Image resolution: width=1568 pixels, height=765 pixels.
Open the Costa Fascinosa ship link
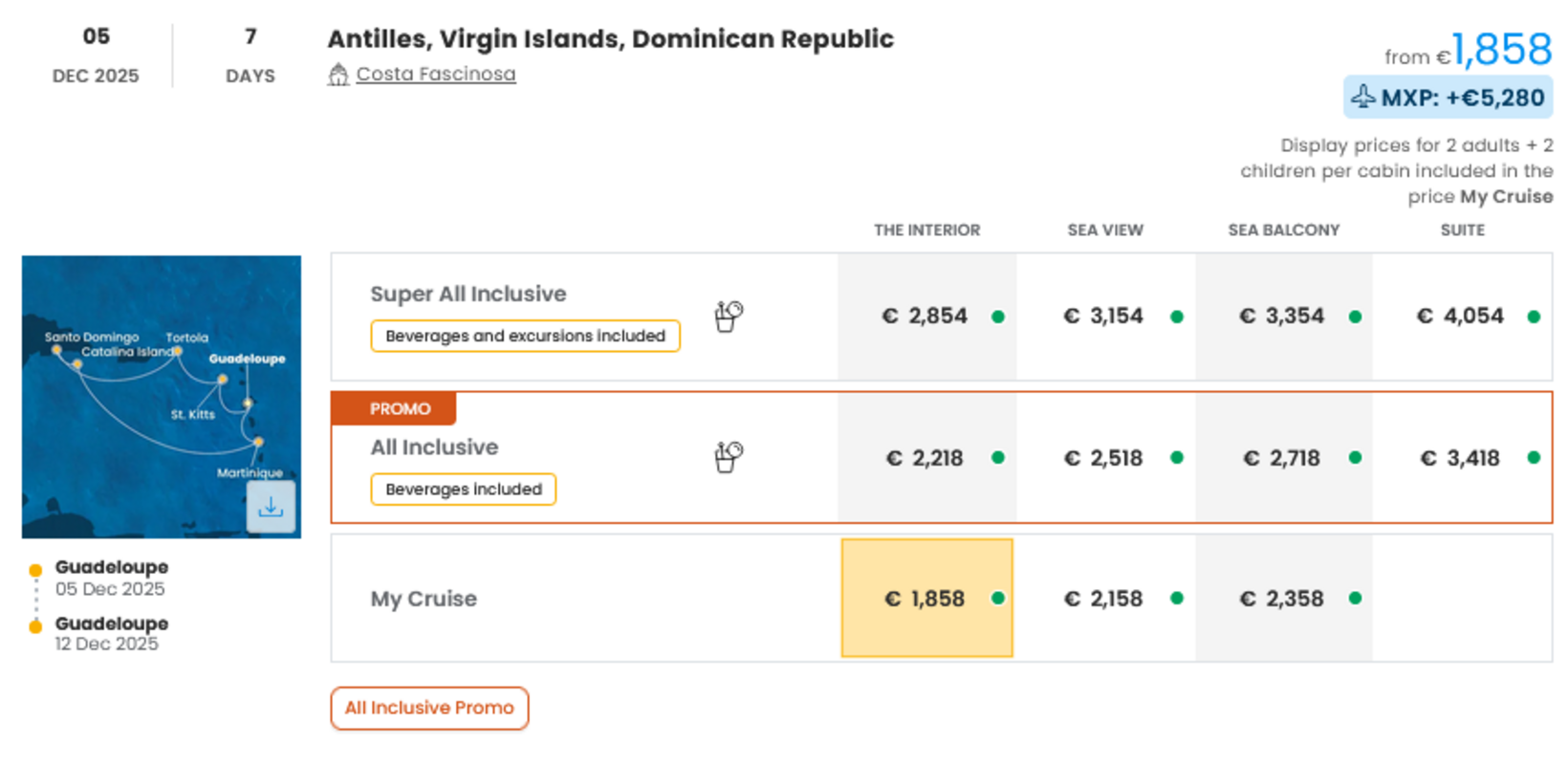coord(436,75)
